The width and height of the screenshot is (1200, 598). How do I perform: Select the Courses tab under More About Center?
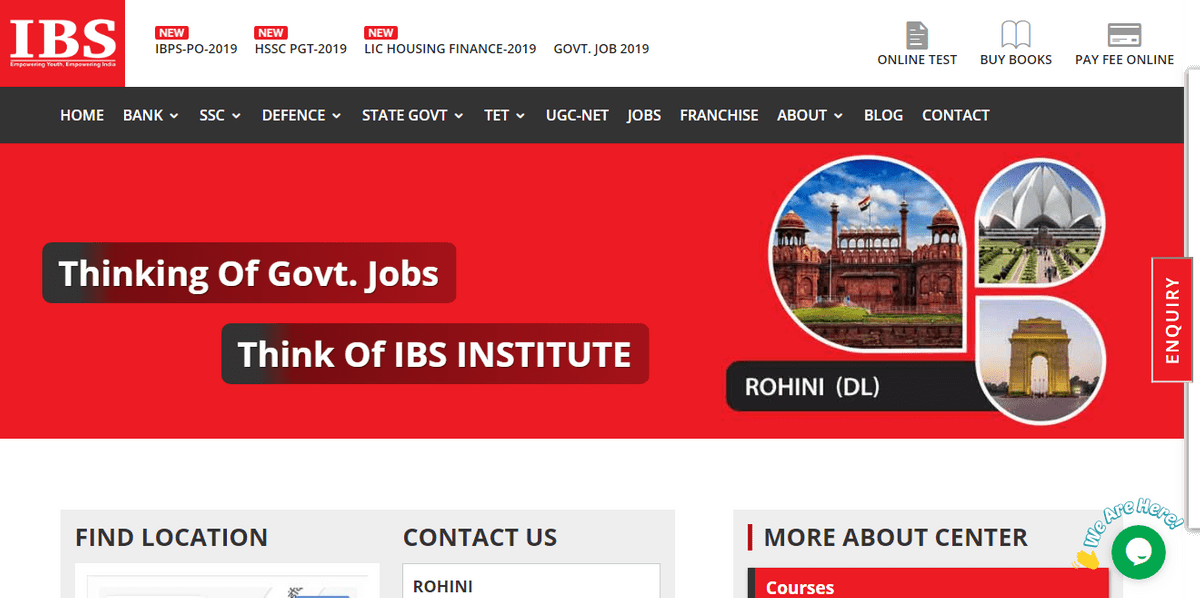[928, 583]
